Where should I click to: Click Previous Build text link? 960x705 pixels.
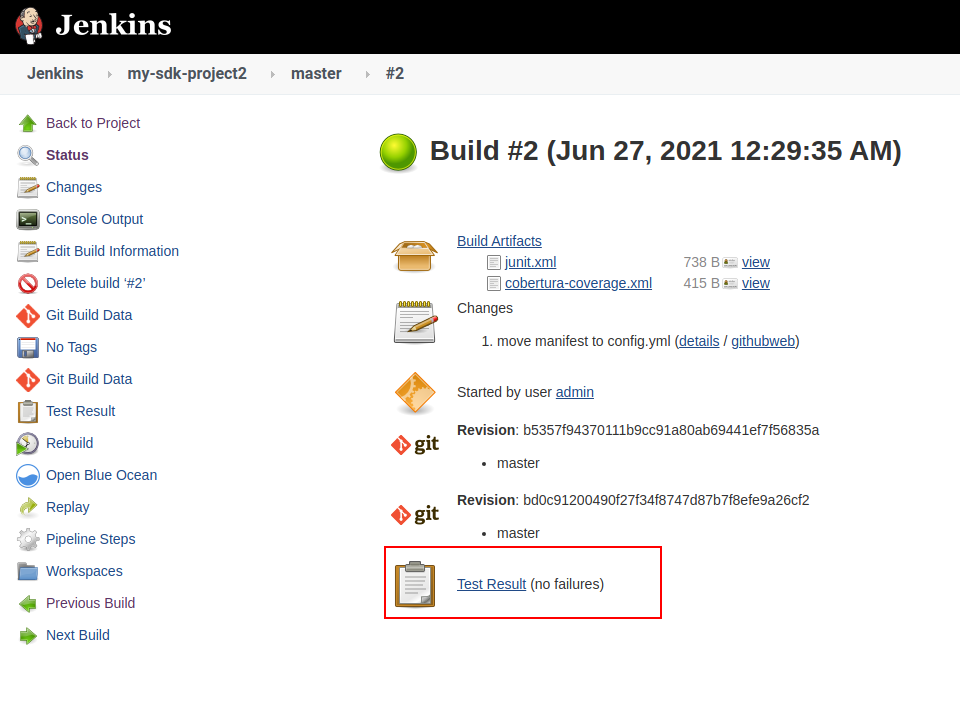click(x=90, y=603)
